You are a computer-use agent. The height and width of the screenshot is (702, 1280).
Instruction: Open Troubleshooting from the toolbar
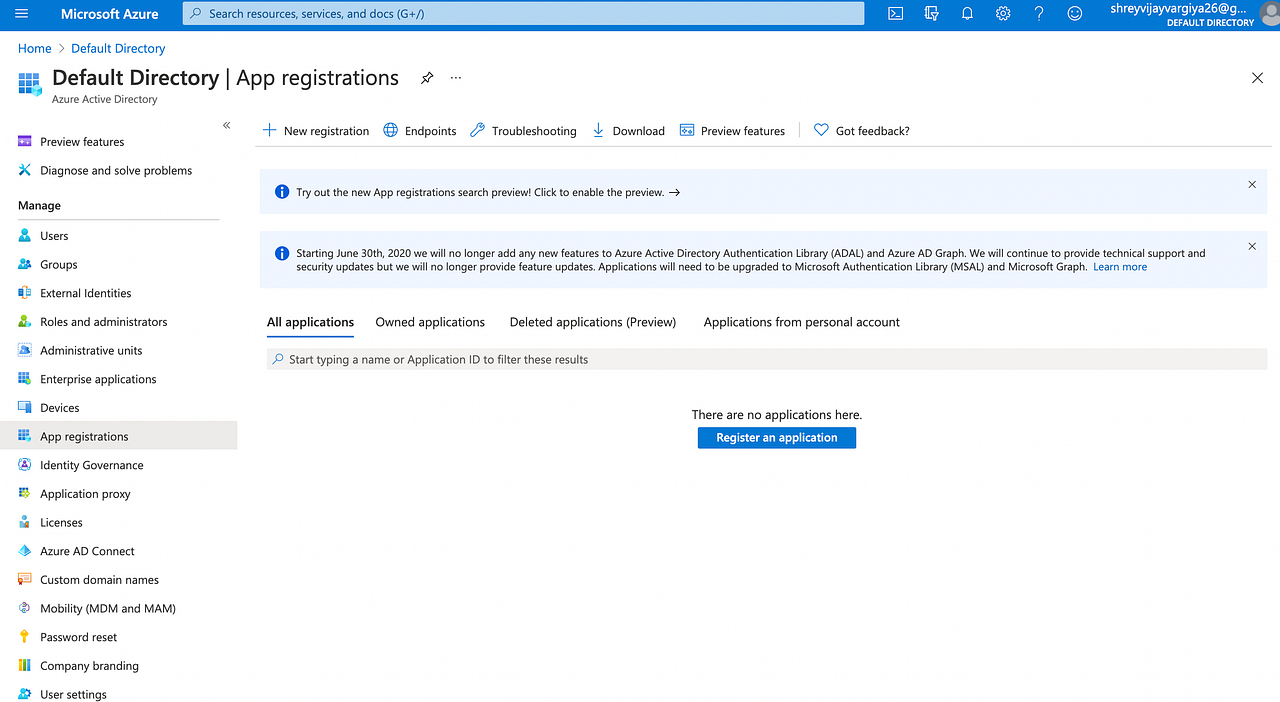point(522,130)
